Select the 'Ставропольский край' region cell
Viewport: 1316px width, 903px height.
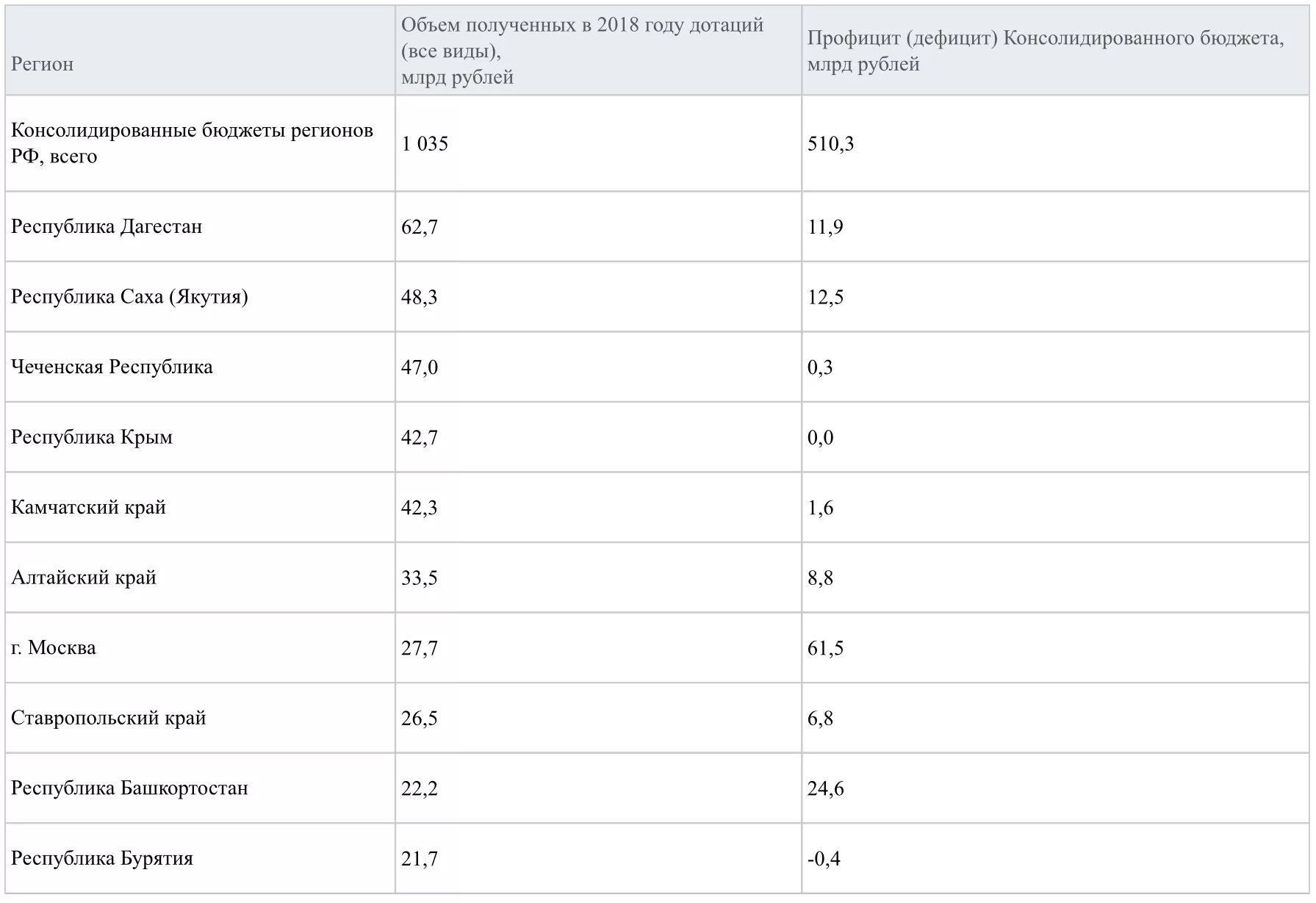(x=109, y=718)
